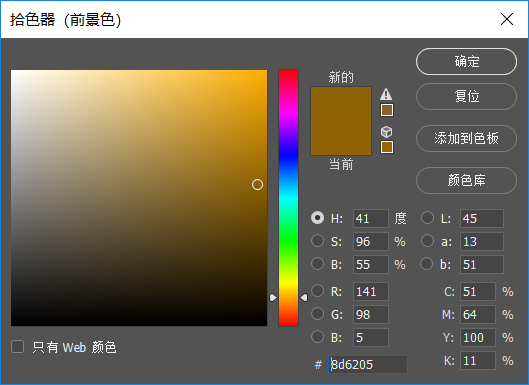Screen dimensions: 529x385
Task: Click the L field showing 45
Action: (x=482, y=218)
